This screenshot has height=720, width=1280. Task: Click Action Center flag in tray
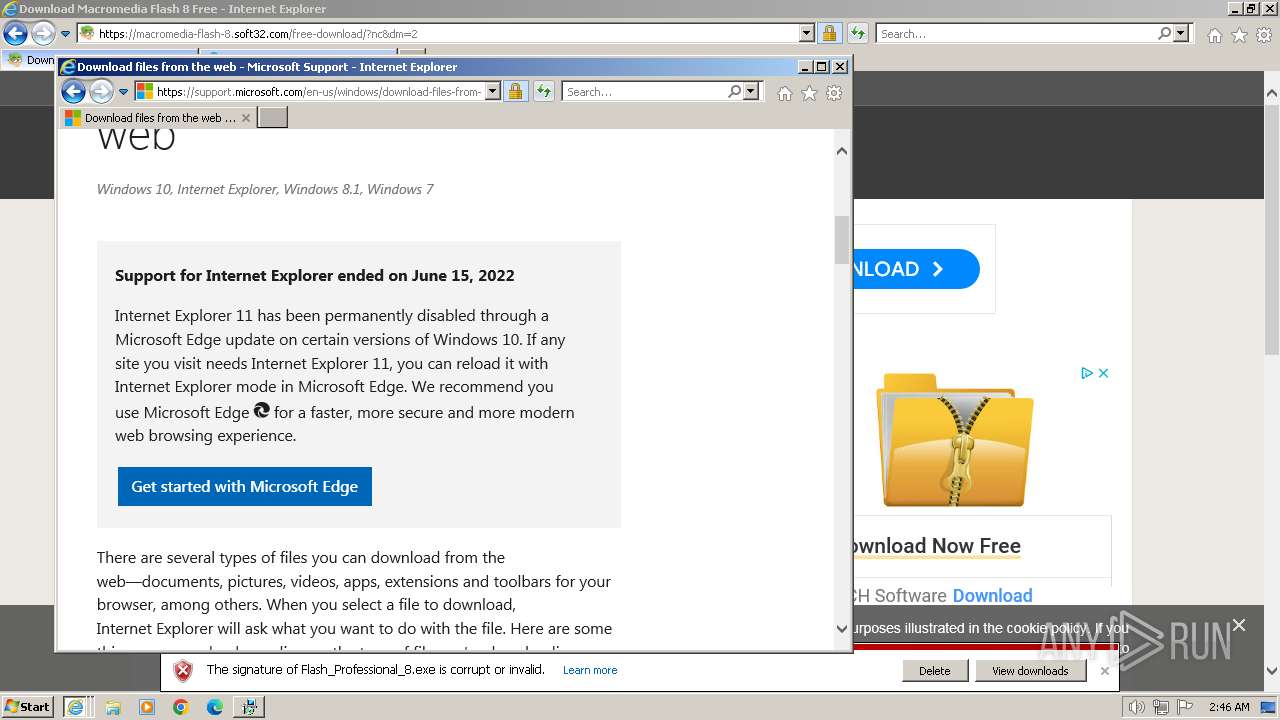coord(1185,707)
